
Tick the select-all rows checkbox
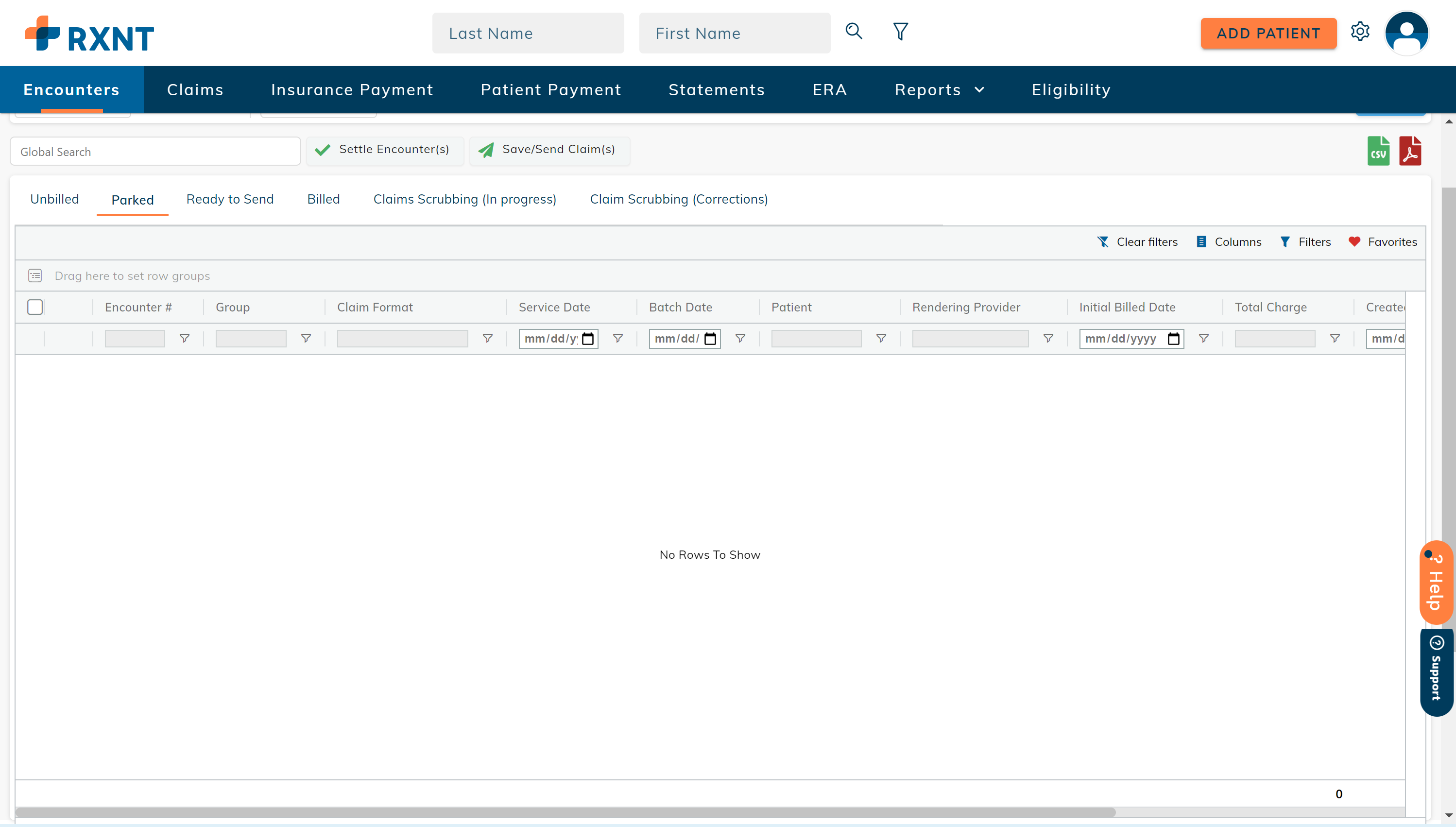click(35, 307)
